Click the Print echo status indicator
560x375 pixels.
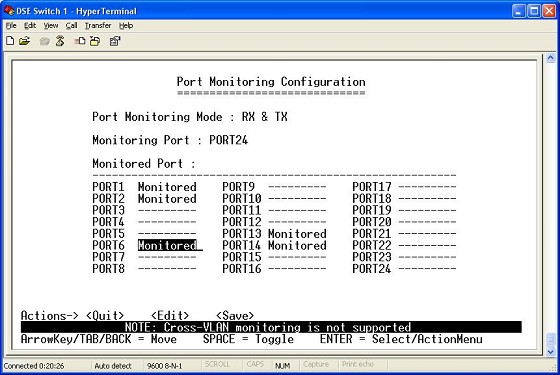[358, 364]
